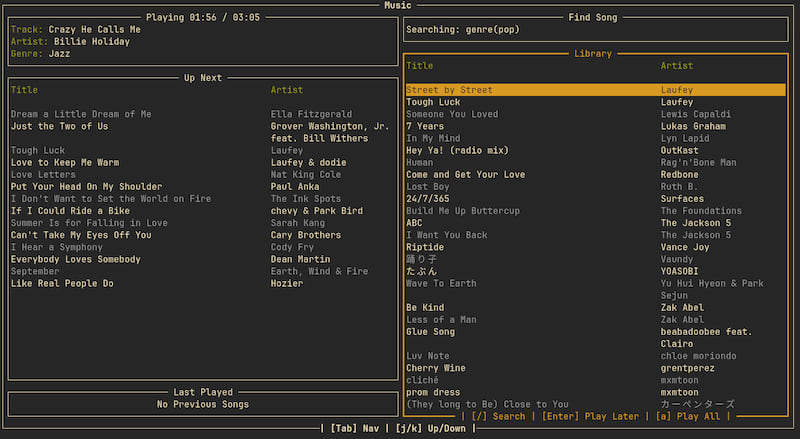
Task: Click the Last Played panel title
Action: [202, 392]
